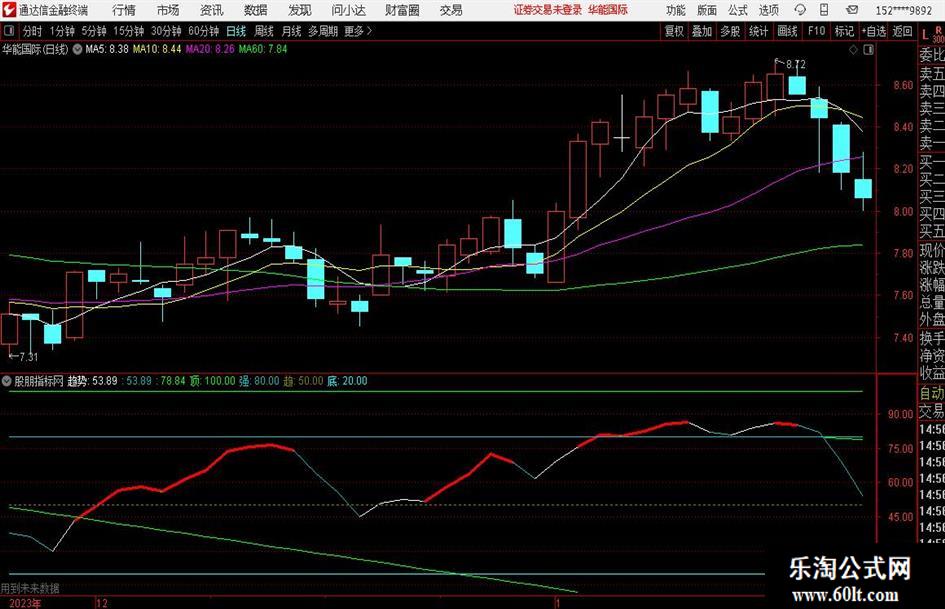Click 多股 toolbar button
The image size is (945, 609).
point(730,31)
